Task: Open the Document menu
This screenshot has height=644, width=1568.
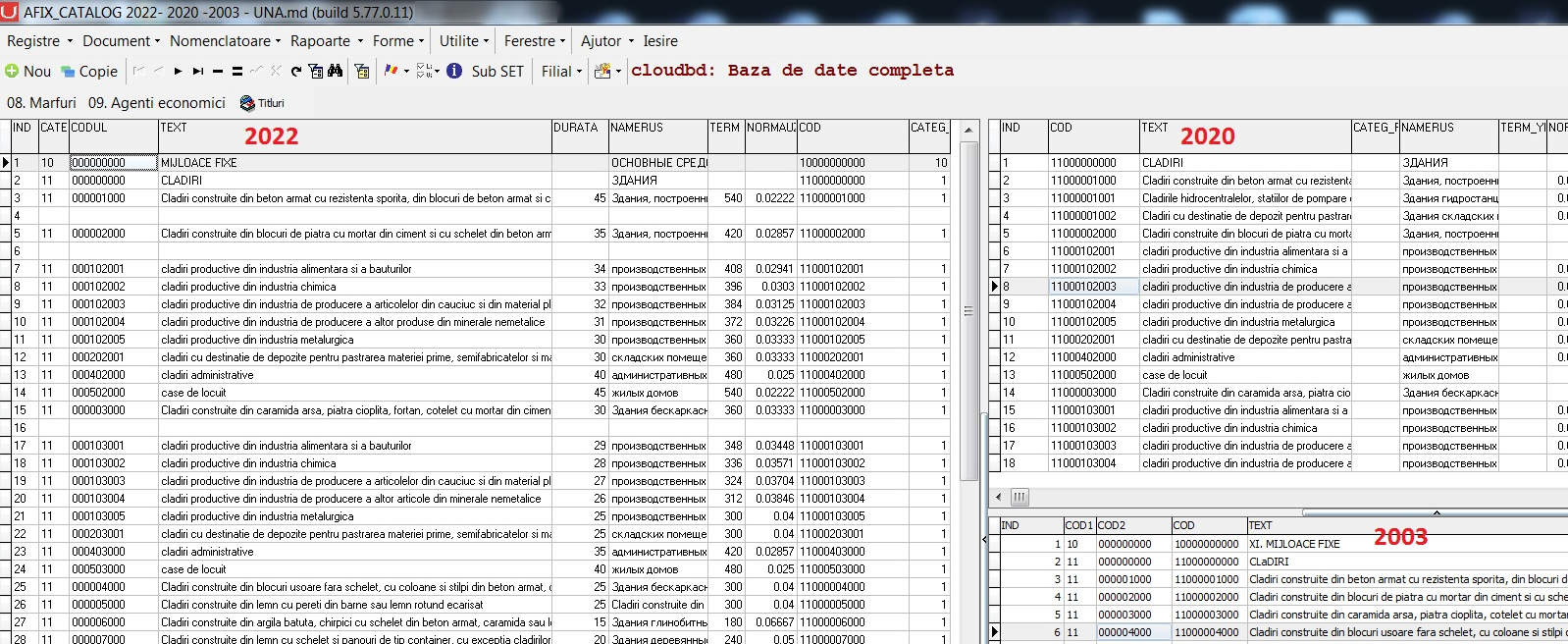Action: pyautogui.click(x=122, y=41)
